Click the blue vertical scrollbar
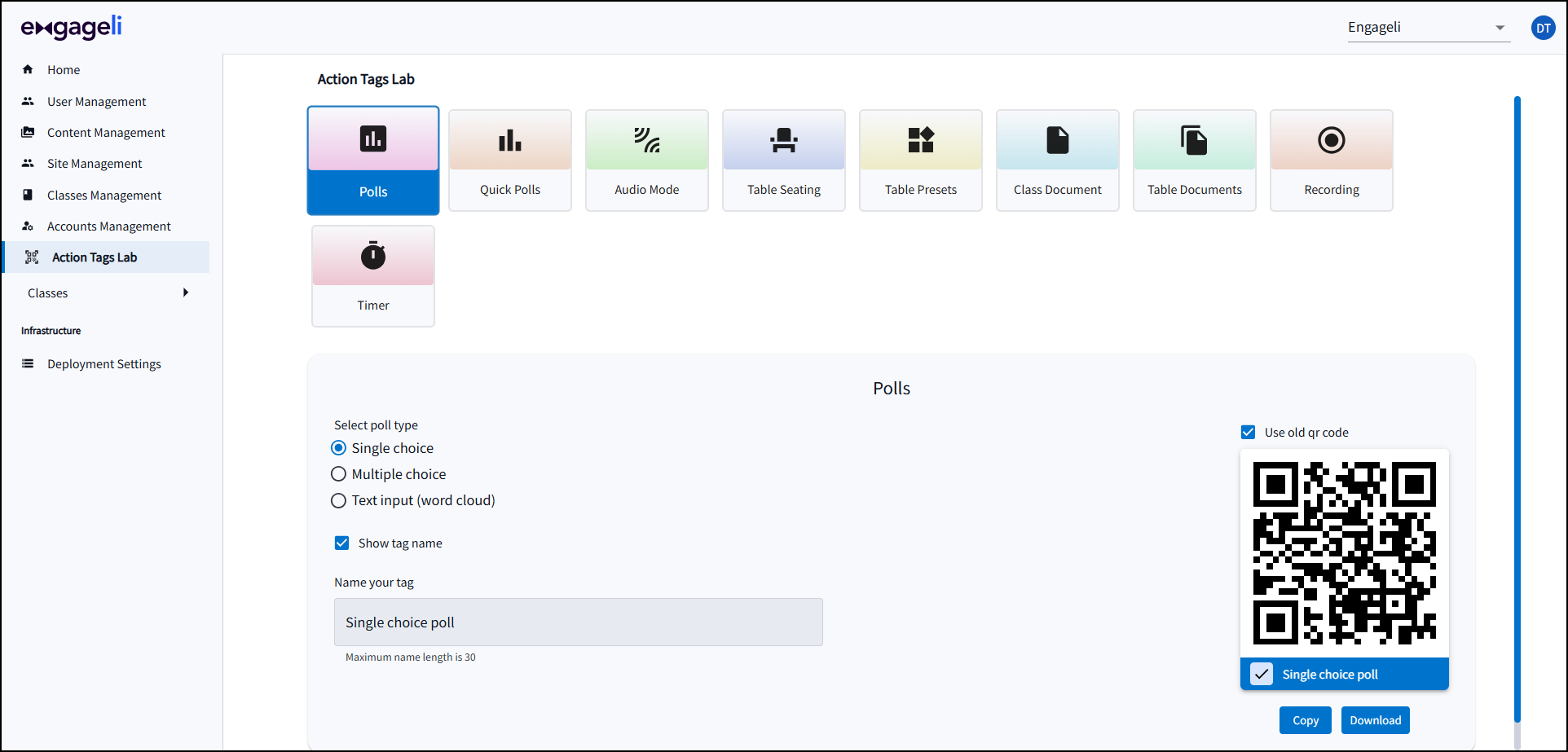1568x752 pixels. coord(1517,409)
